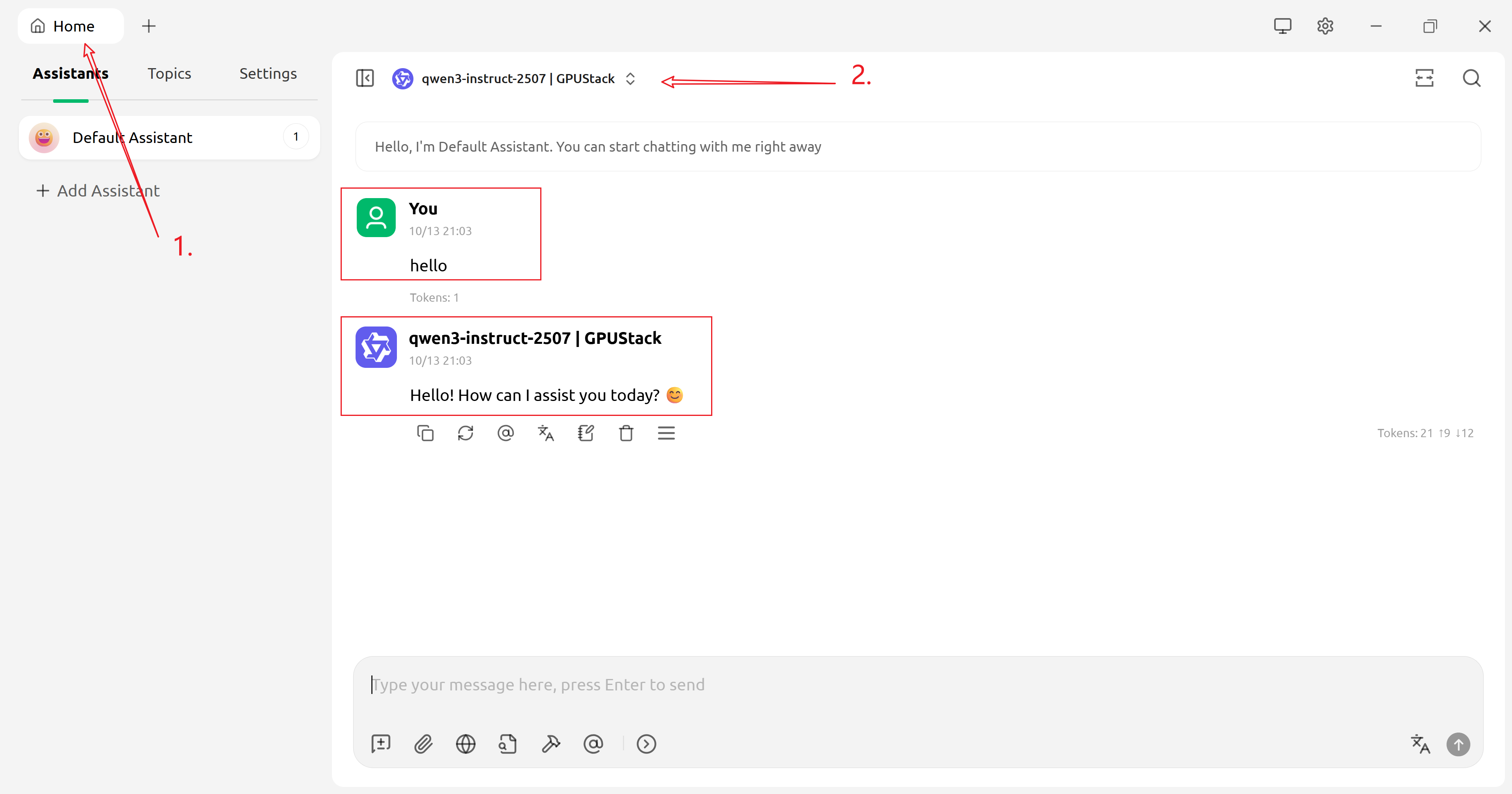Toggle narrow mode icon in chat header

tap(1424, 78)
